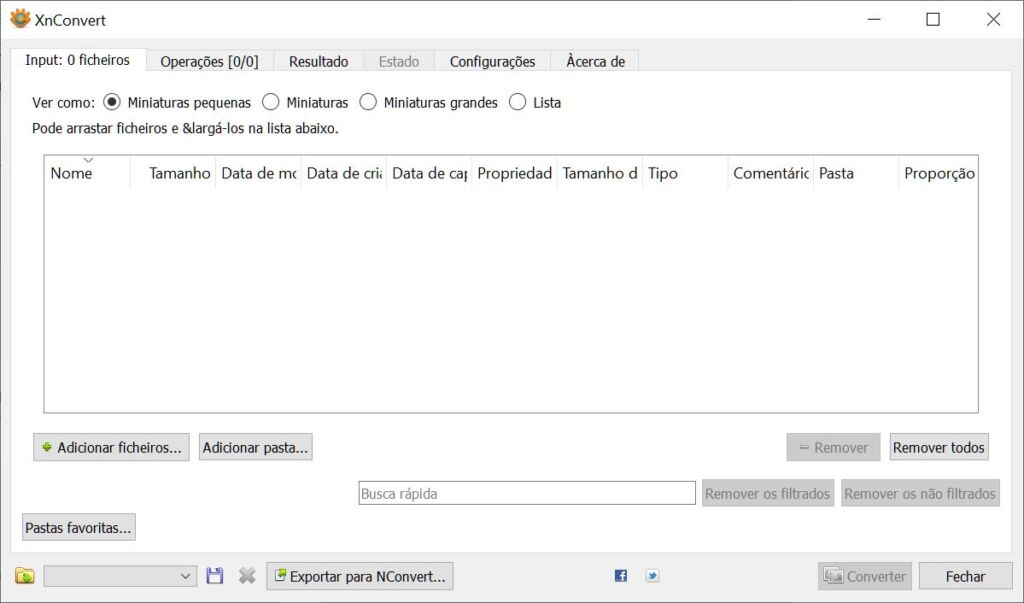The height and width of the screenshot is (603, 1024).
Task: Switch to Lista view mode
Action: tap(518, 102)
